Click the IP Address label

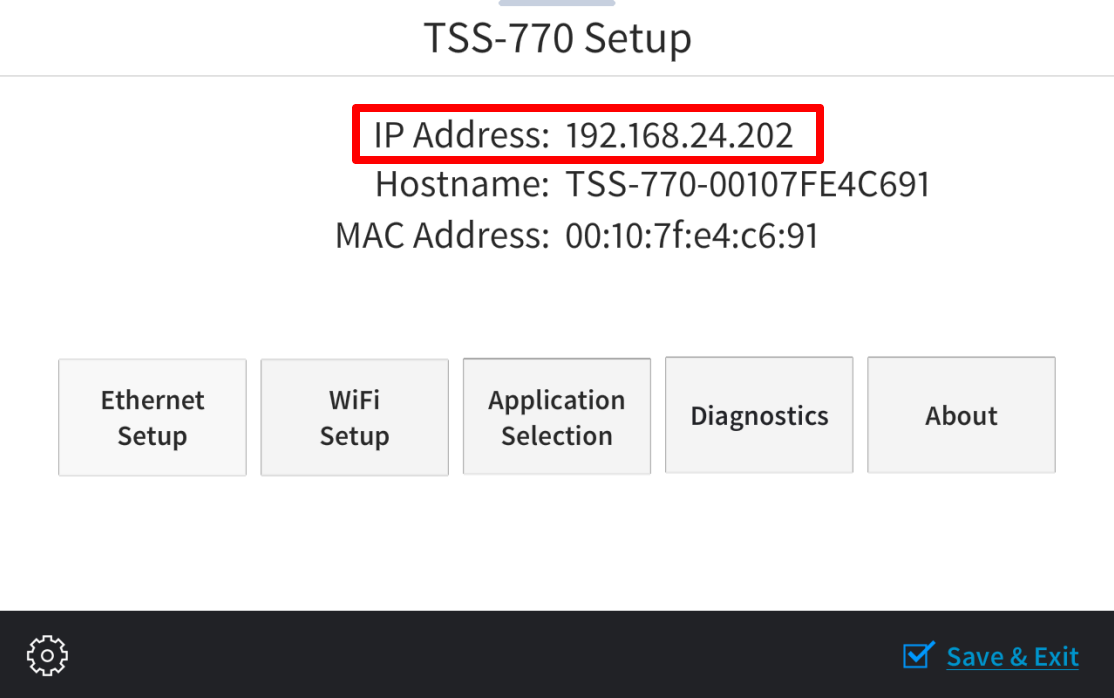coord(462,134)
